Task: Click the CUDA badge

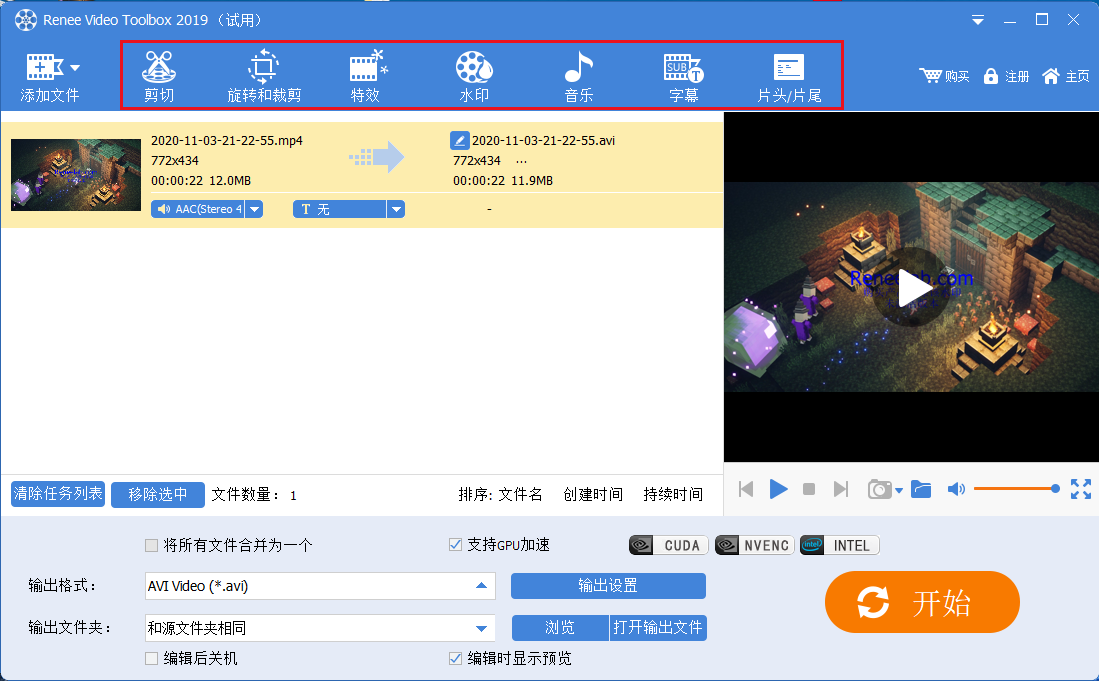Action: click(x=669, y=545)
